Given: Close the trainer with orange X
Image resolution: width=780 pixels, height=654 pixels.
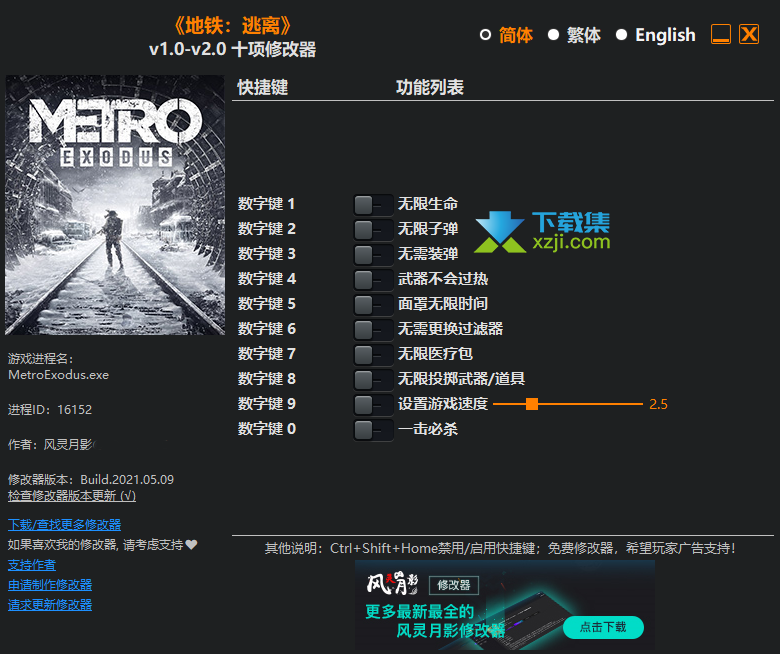Looking at the screenshot, I should (749, 34).
